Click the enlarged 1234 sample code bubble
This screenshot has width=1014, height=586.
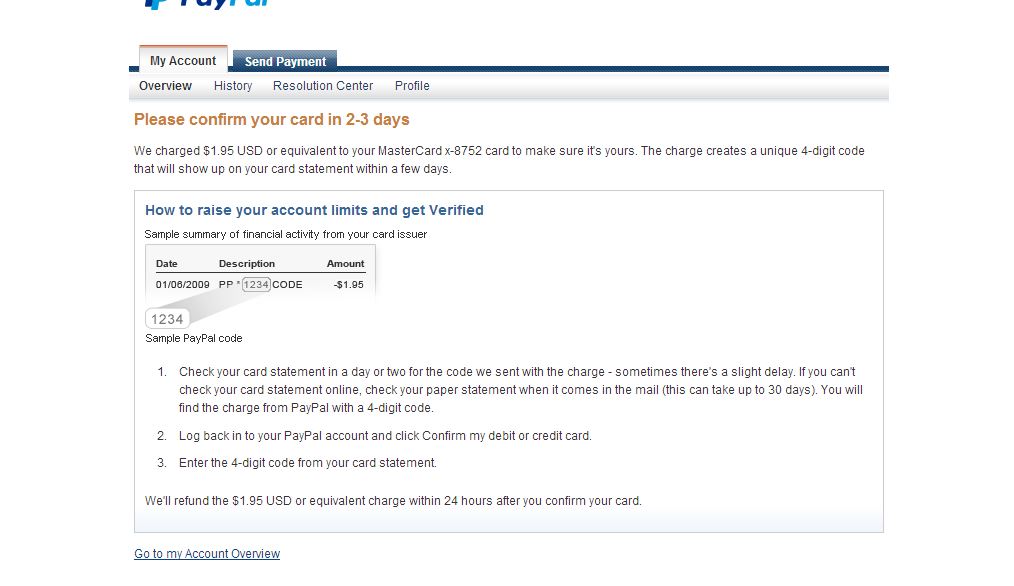click(167, 319)
